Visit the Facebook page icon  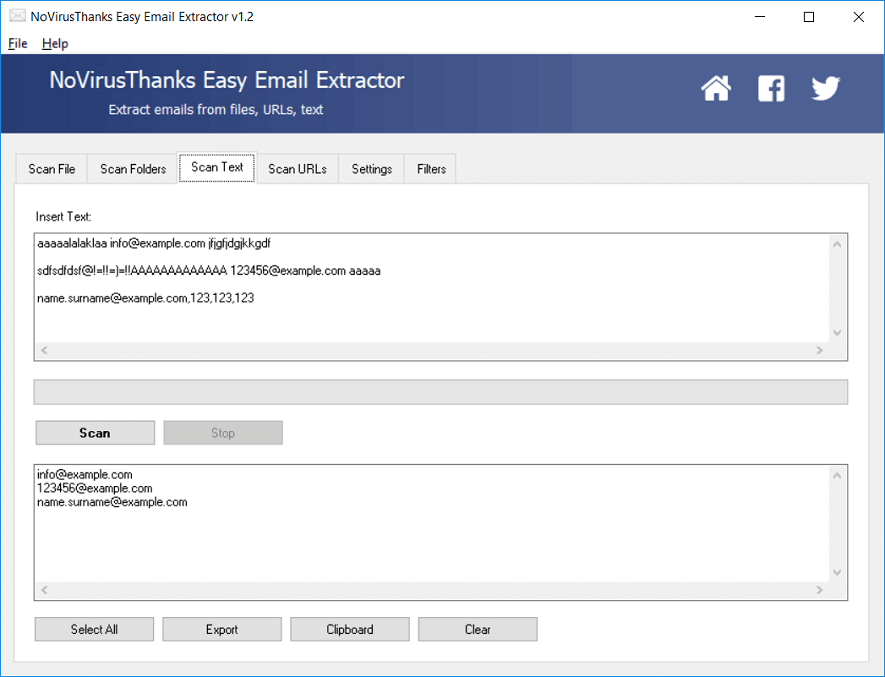coord(771,88)
